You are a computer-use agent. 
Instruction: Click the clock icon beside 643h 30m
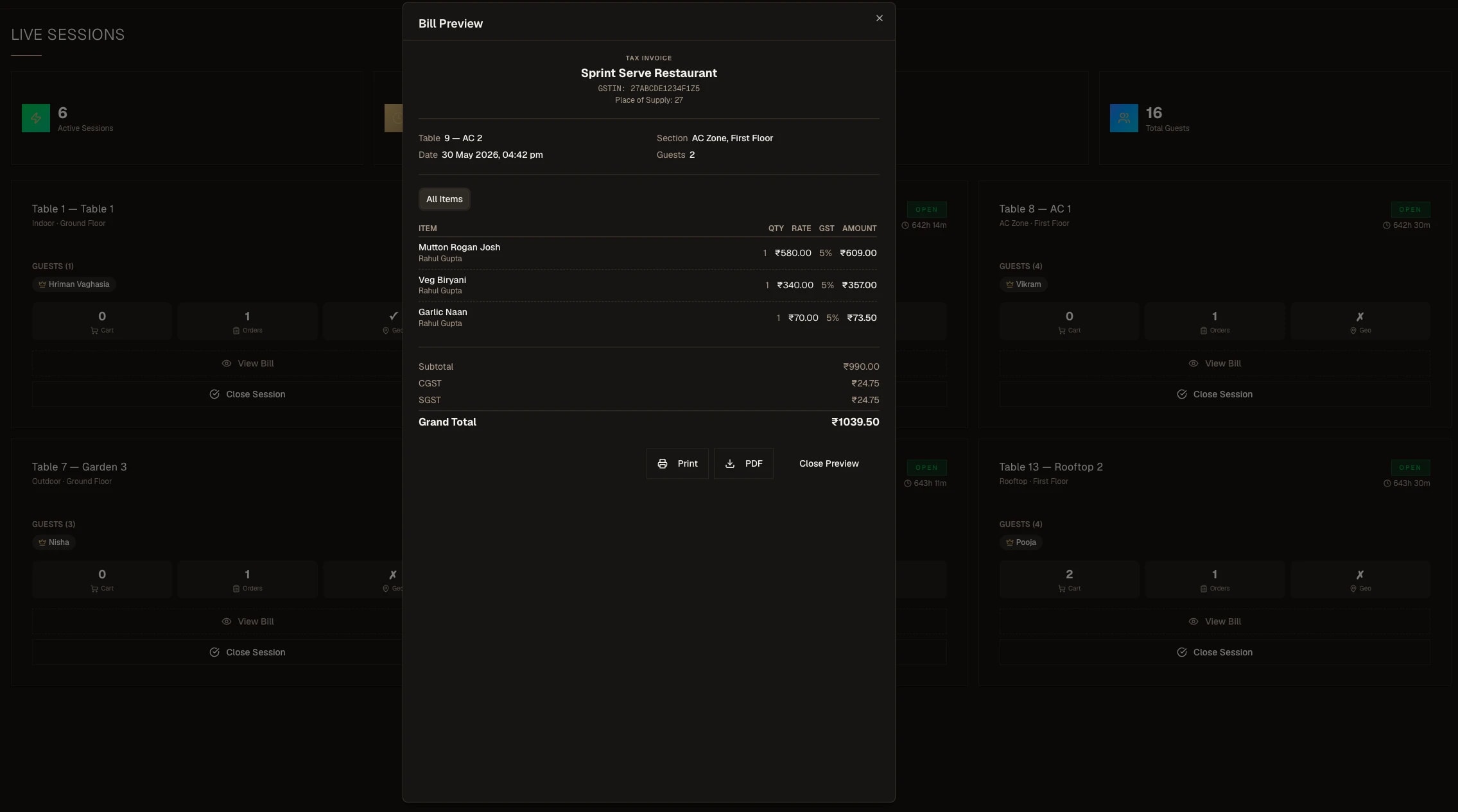[x=1386, y=483]
